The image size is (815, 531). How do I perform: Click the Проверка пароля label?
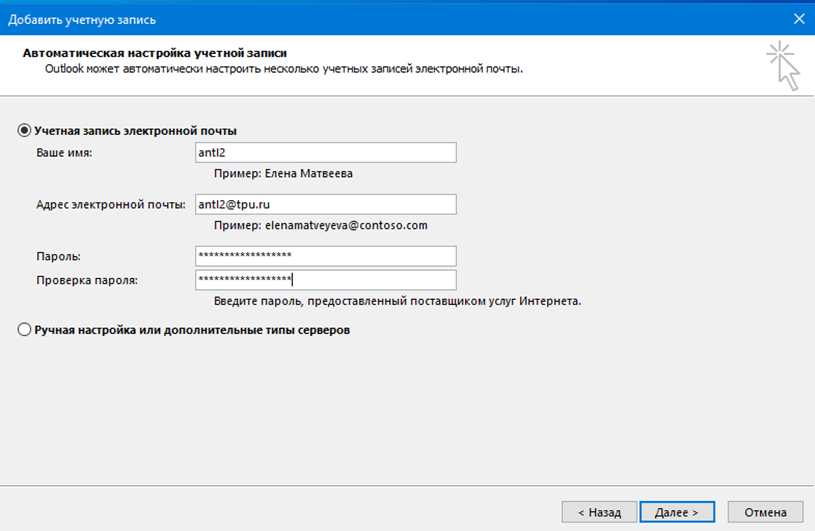pos(87,281)
